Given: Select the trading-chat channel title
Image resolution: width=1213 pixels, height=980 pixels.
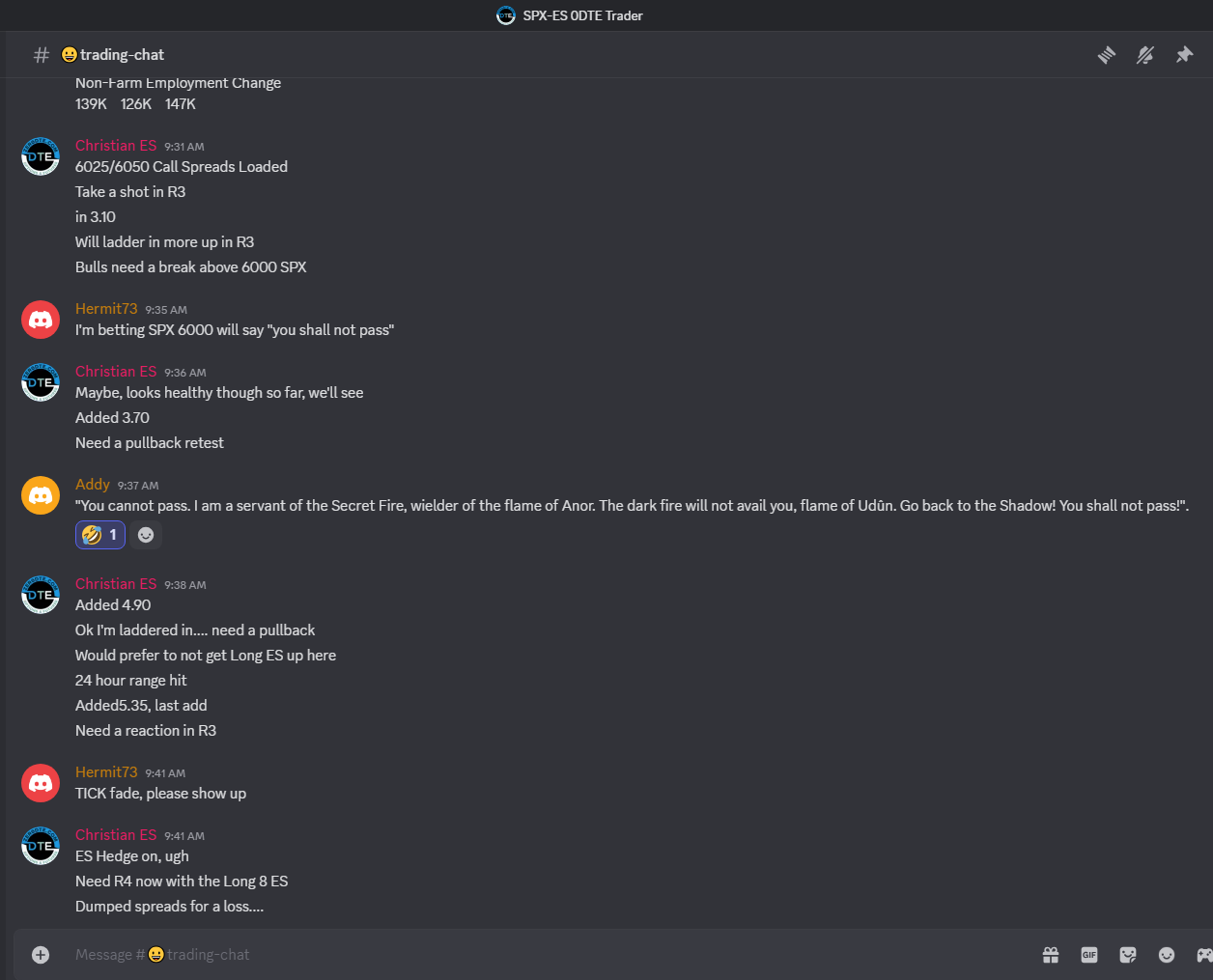Looking at the screenshot, I should [x=113, y=55].
